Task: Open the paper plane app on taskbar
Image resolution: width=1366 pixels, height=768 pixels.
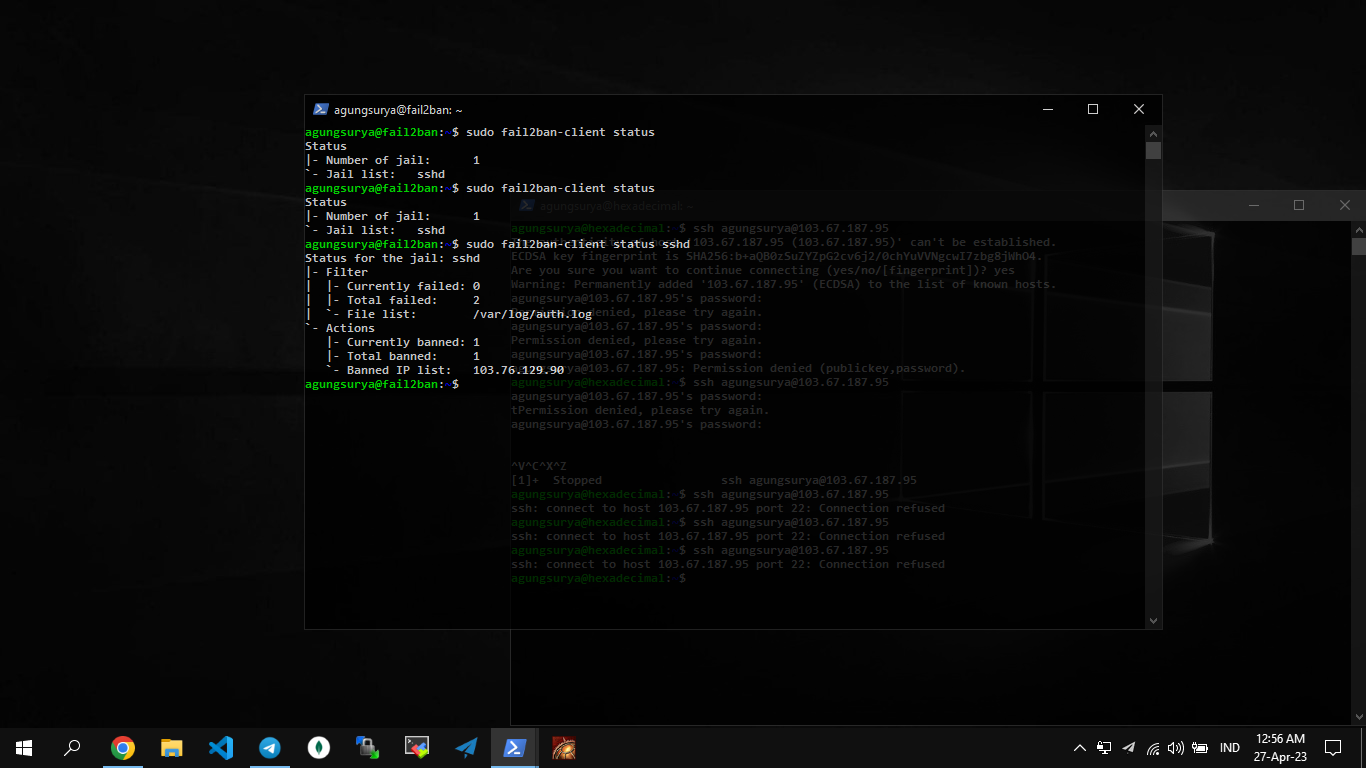Action: click(x=466, y=747)
